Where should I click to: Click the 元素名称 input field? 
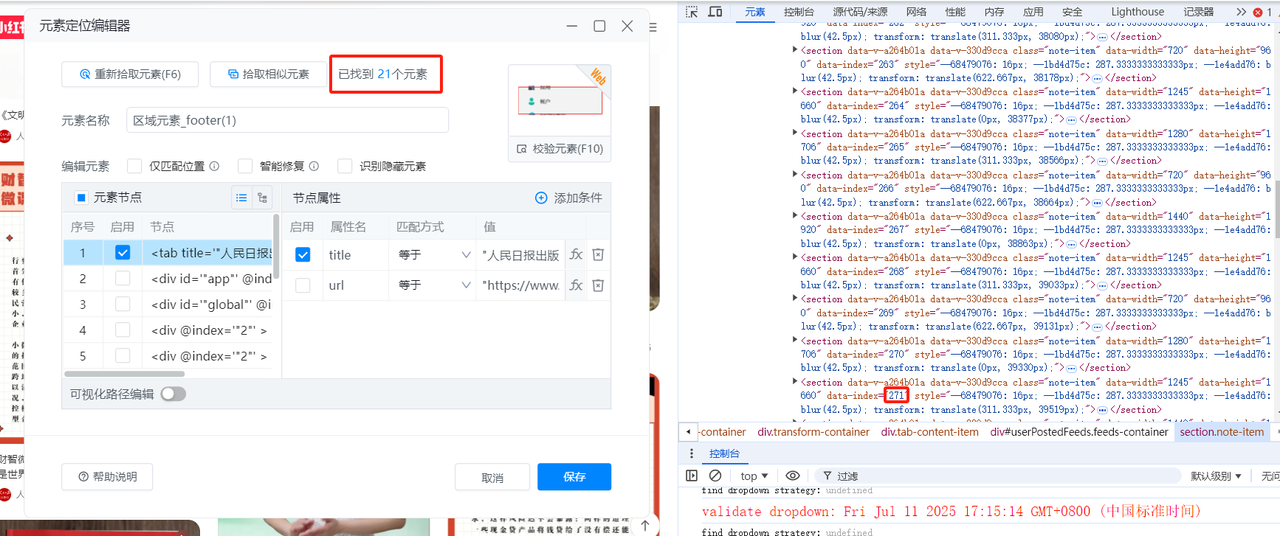pos(288,120)
